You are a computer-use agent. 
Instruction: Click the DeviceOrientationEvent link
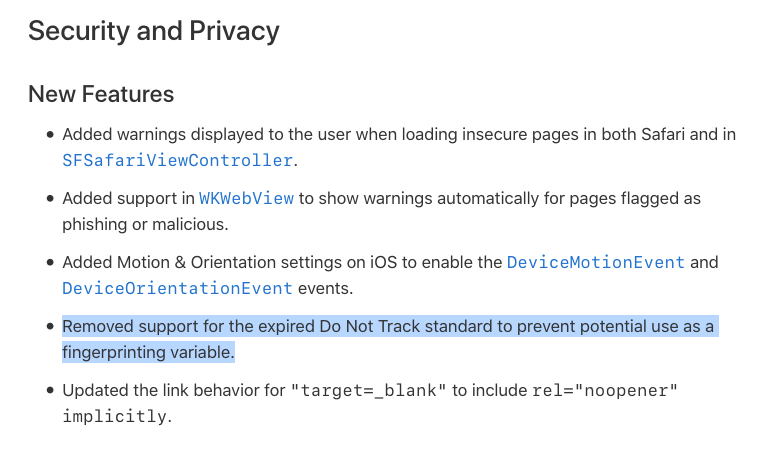pyautogui.click(x=178, y=288)
